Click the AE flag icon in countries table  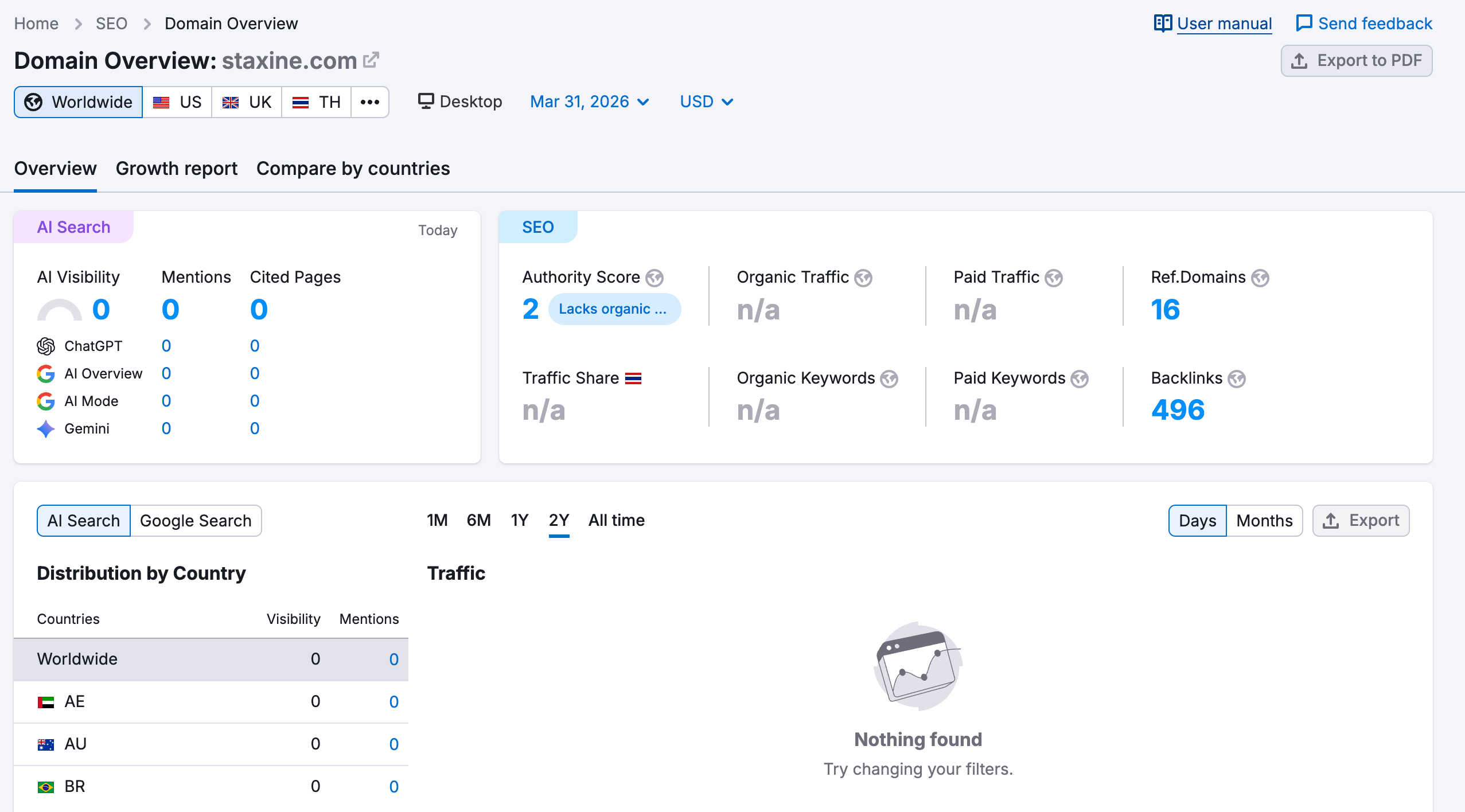tap(46, 702)
